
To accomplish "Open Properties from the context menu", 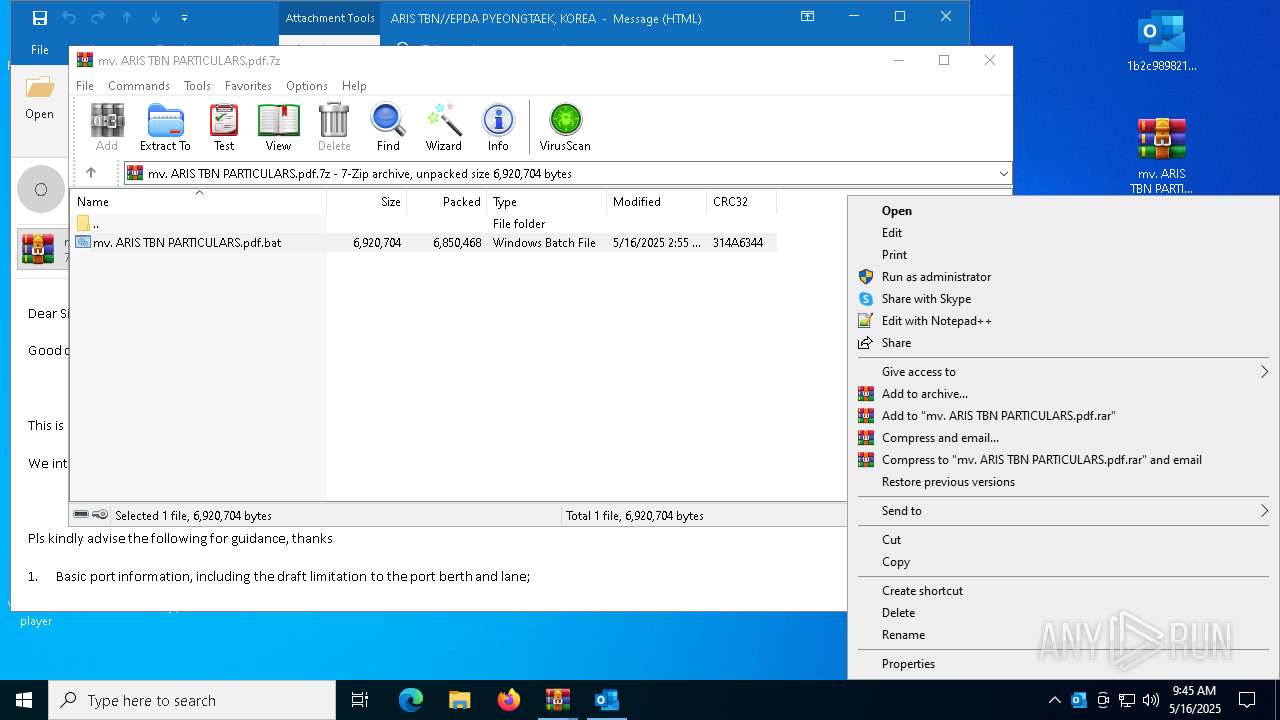I will coord(1063,663).
